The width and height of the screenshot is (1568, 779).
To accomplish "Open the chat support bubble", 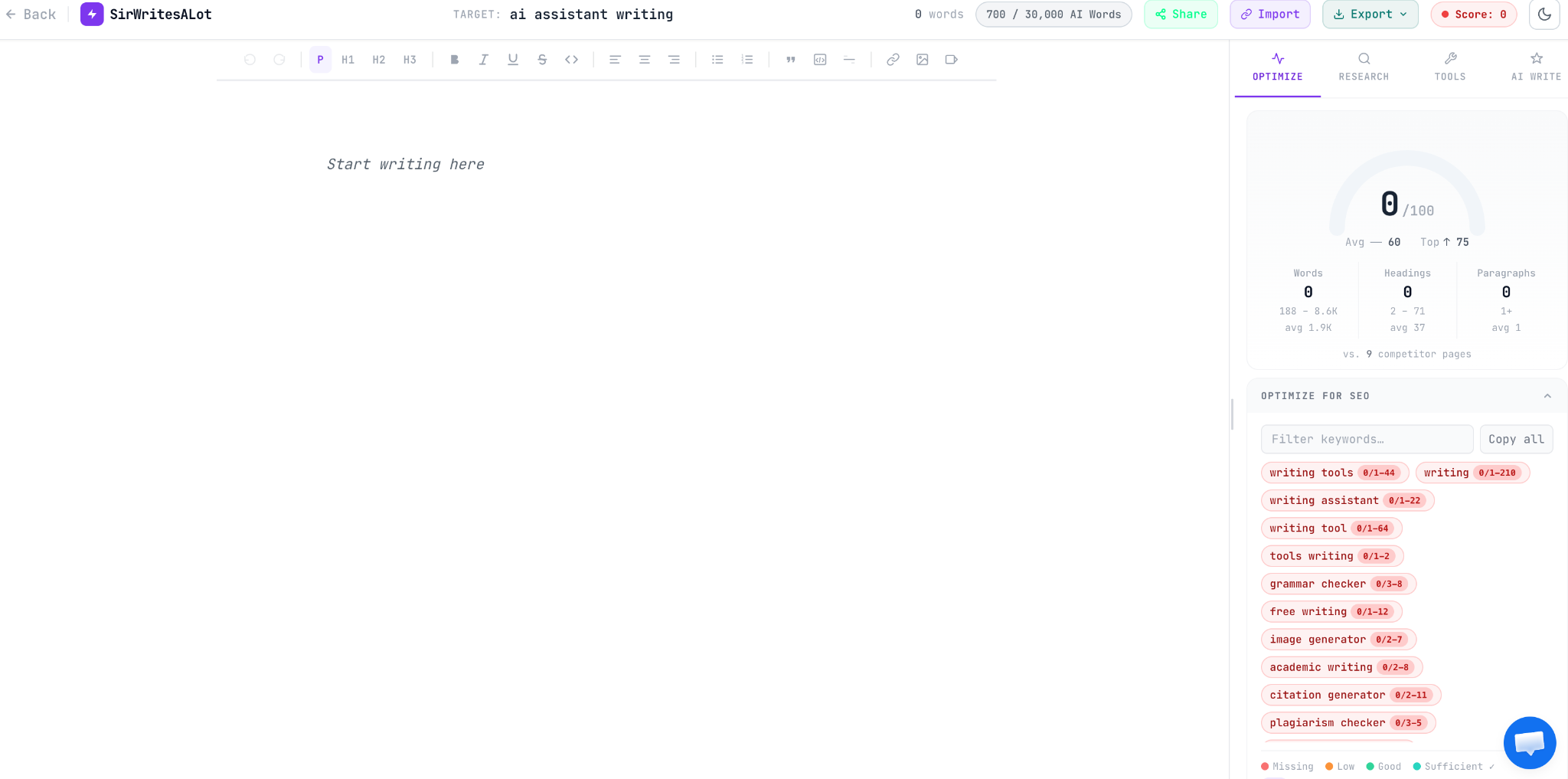I will tap(1530, 743).
